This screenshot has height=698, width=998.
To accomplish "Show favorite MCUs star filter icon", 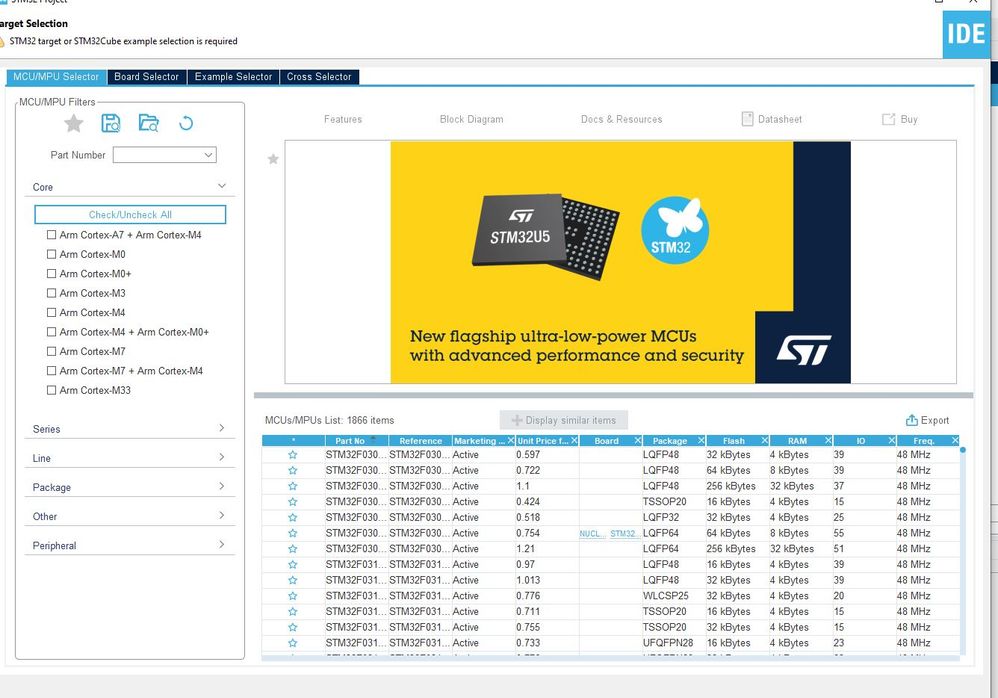I will tap(74, 123).
